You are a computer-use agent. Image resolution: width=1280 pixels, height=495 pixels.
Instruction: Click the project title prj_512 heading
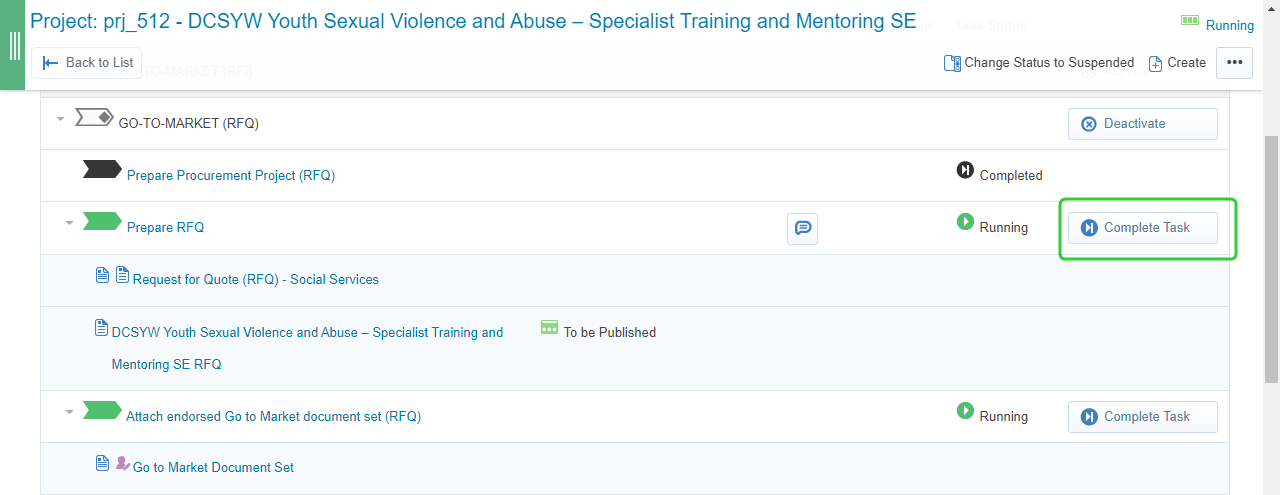coord(473,21)
